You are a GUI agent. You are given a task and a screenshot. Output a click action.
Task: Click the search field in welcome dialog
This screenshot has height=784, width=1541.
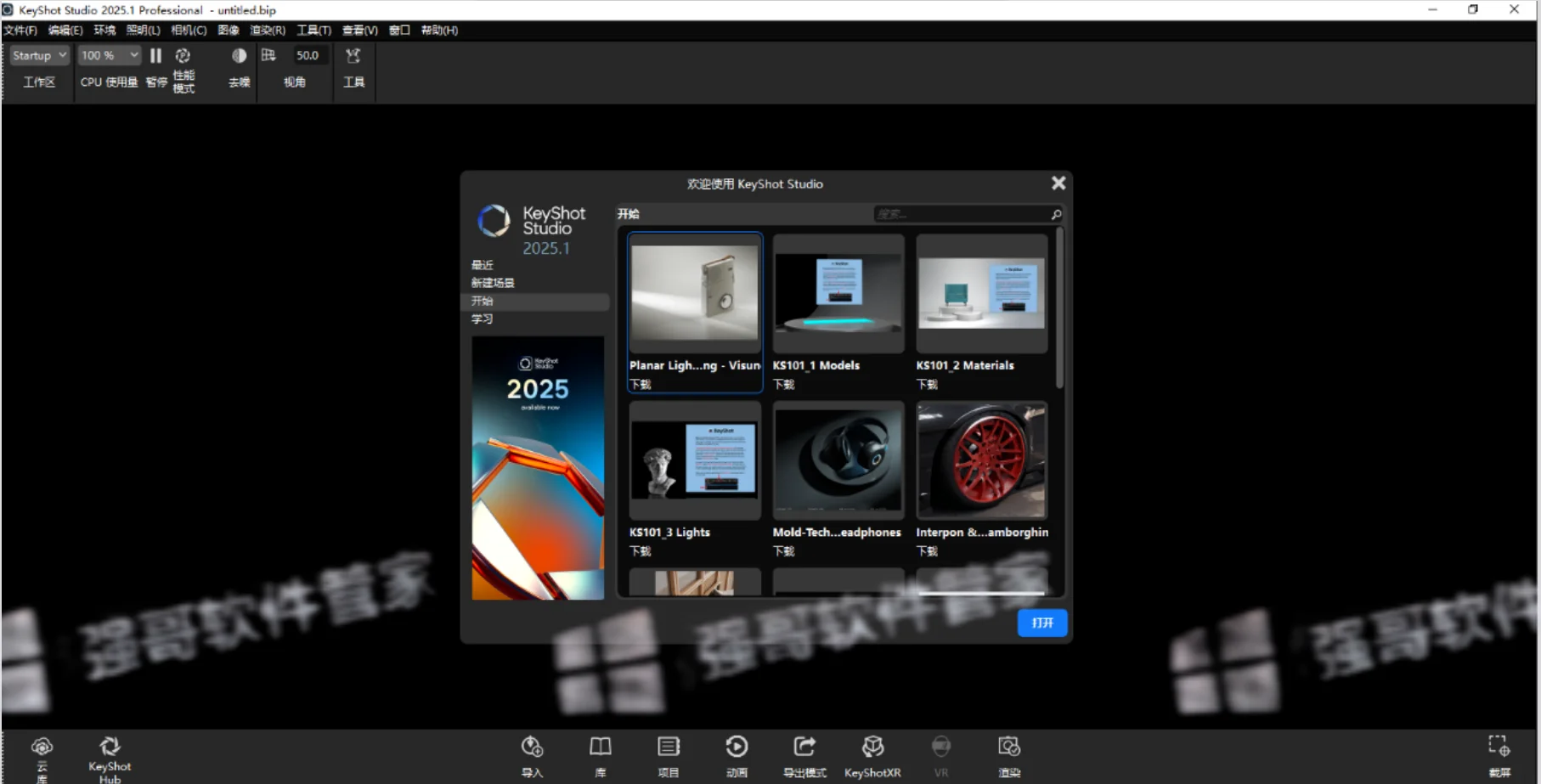coord(961,214)
